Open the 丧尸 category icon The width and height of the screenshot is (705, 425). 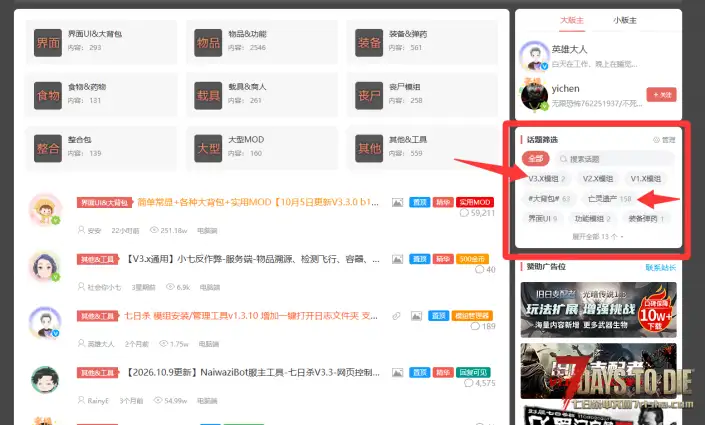pos(369,95)
